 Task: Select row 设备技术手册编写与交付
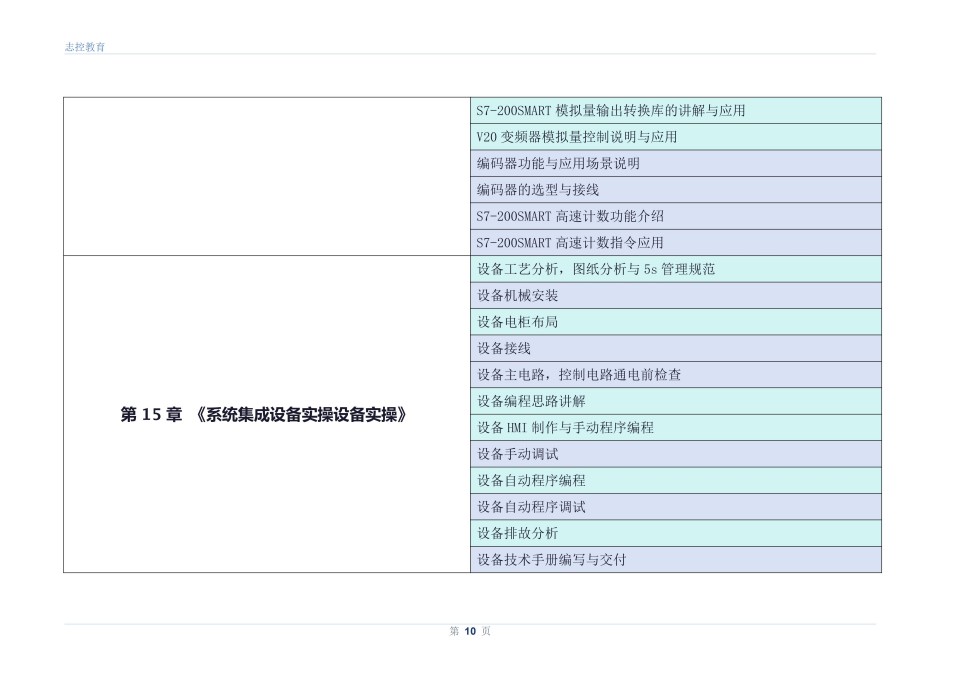676,560
